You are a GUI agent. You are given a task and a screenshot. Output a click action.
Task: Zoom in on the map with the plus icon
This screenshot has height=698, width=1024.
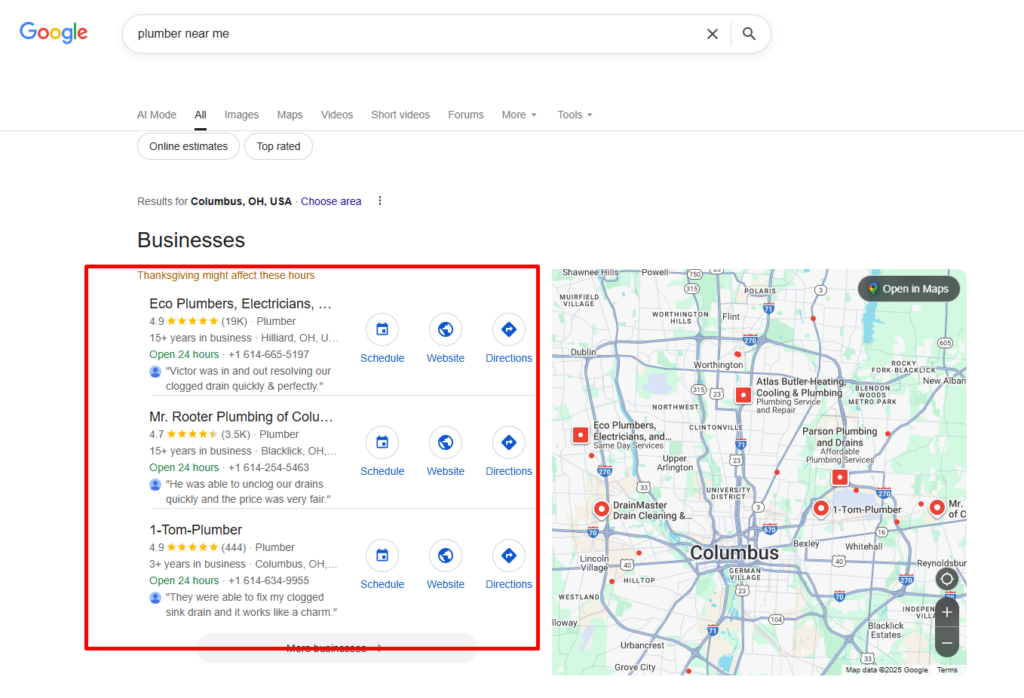point(946,611)
